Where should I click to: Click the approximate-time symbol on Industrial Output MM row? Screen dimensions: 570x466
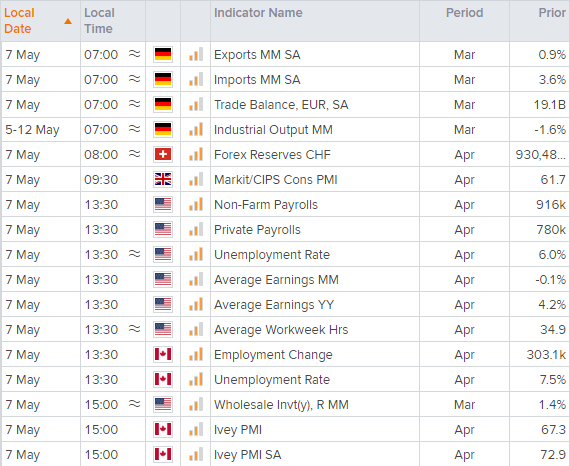point(135,129)
